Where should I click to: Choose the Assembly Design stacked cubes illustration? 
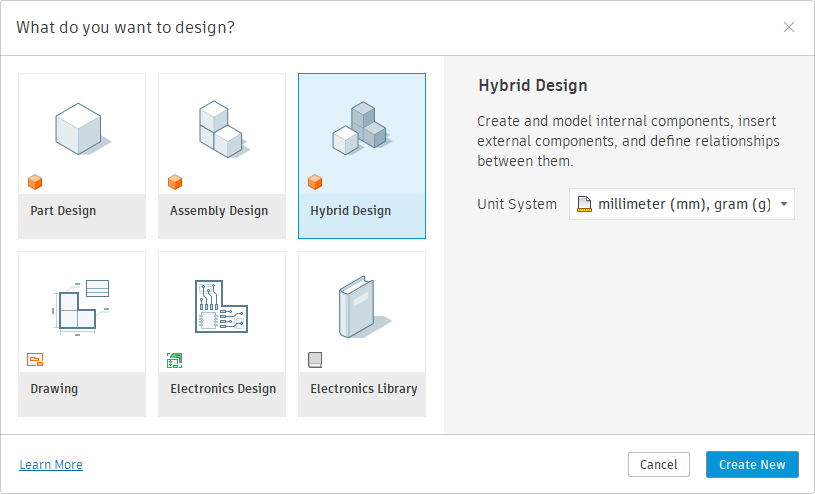[x=221, y=128]
